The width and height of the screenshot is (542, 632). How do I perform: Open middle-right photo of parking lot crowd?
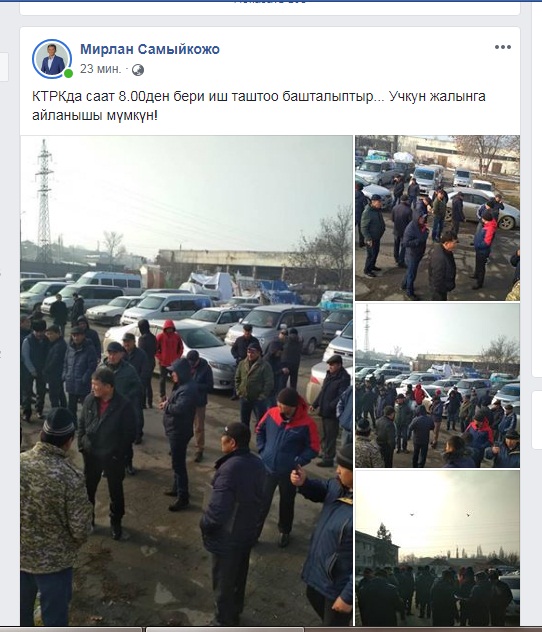pos(437,386)
